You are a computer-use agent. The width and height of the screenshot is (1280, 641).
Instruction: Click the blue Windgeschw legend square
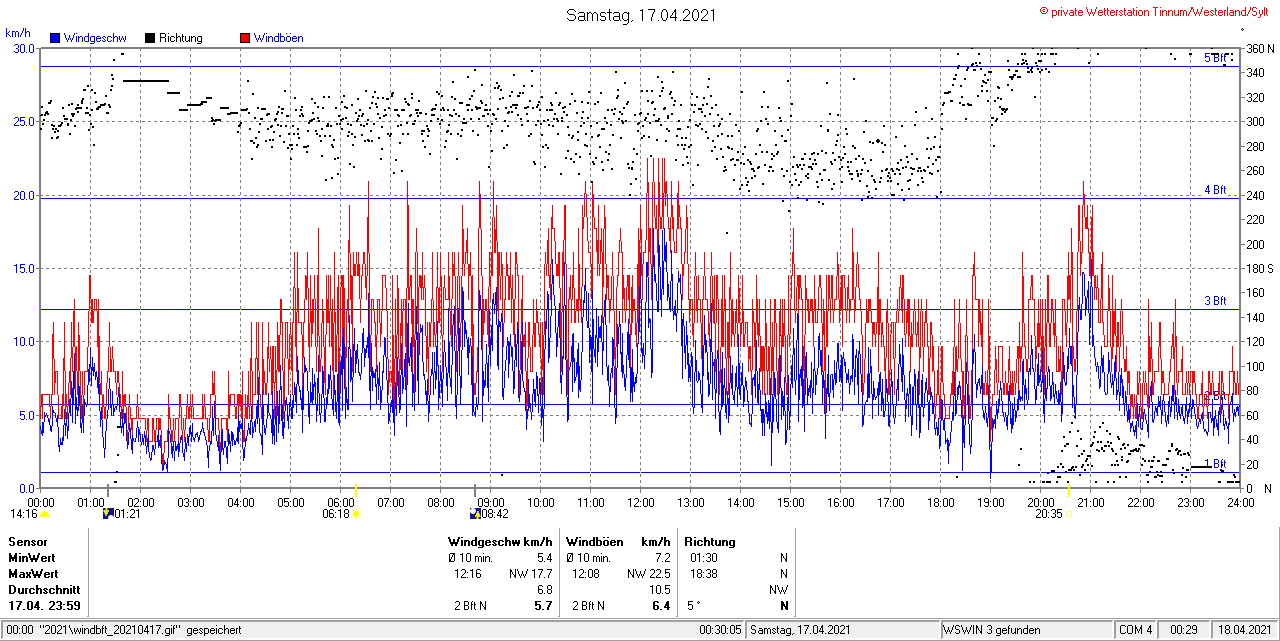click(x=55, y=38)
